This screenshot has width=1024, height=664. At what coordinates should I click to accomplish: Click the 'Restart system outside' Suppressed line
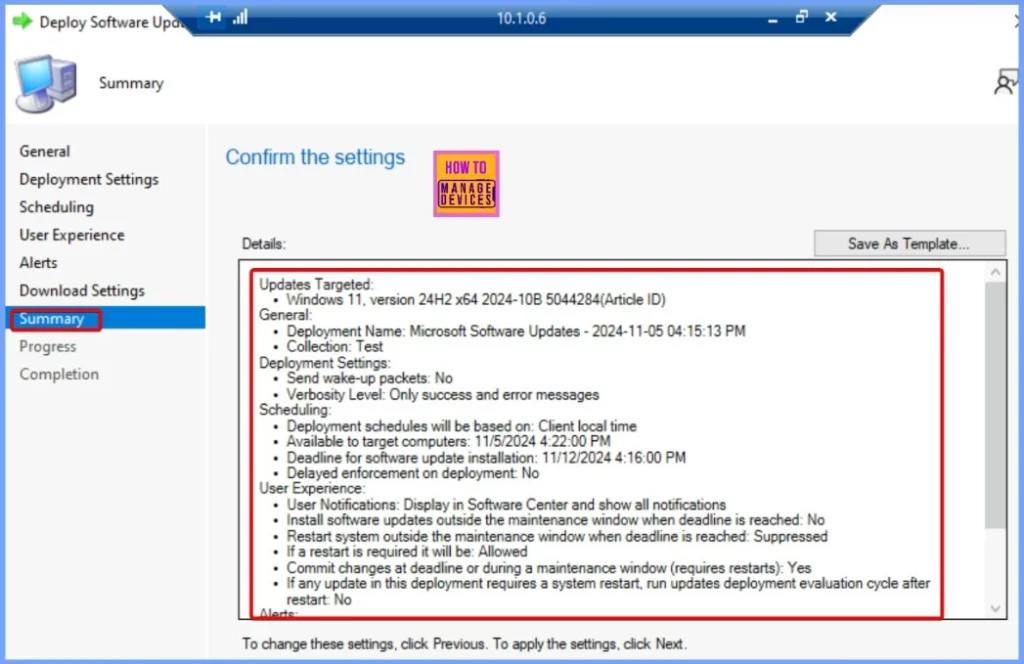(556, 536)
